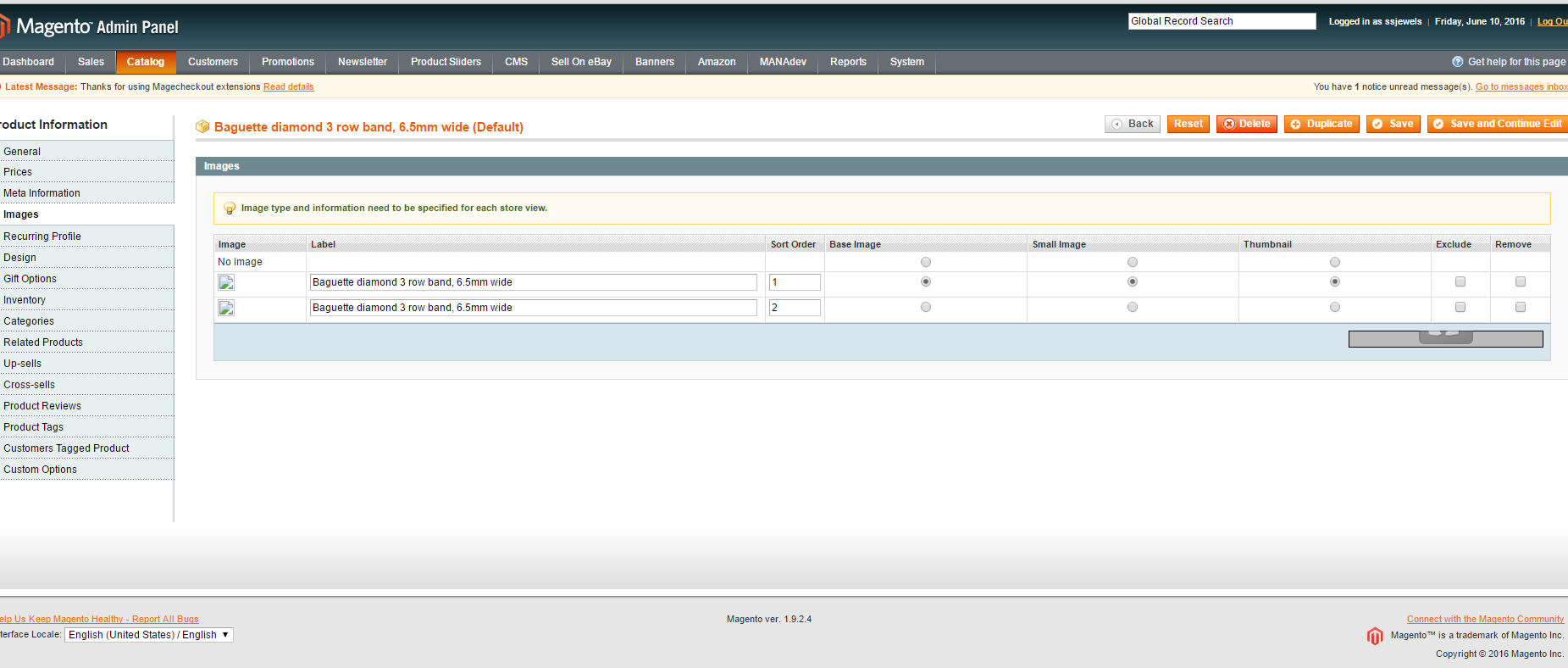This screenshot has width=1568, height=668.
Task: Click the lightbulb hint icon in notice
Action: tap(229, 208)
